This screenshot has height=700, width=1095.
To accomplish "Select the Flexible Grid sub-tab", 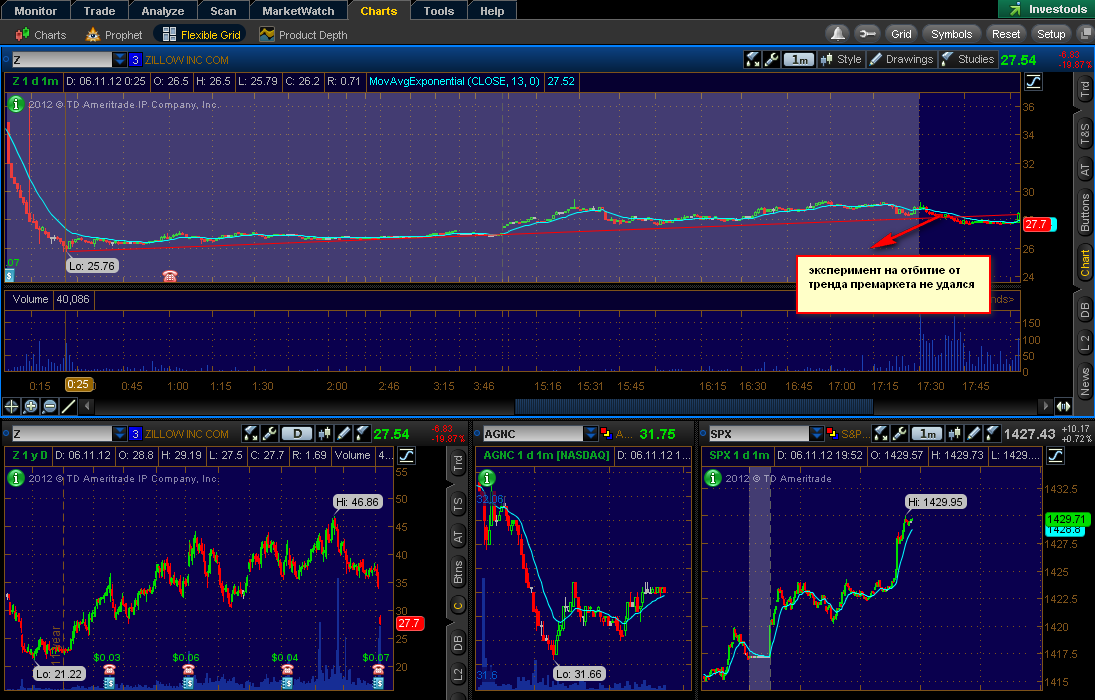I will 201,35.
